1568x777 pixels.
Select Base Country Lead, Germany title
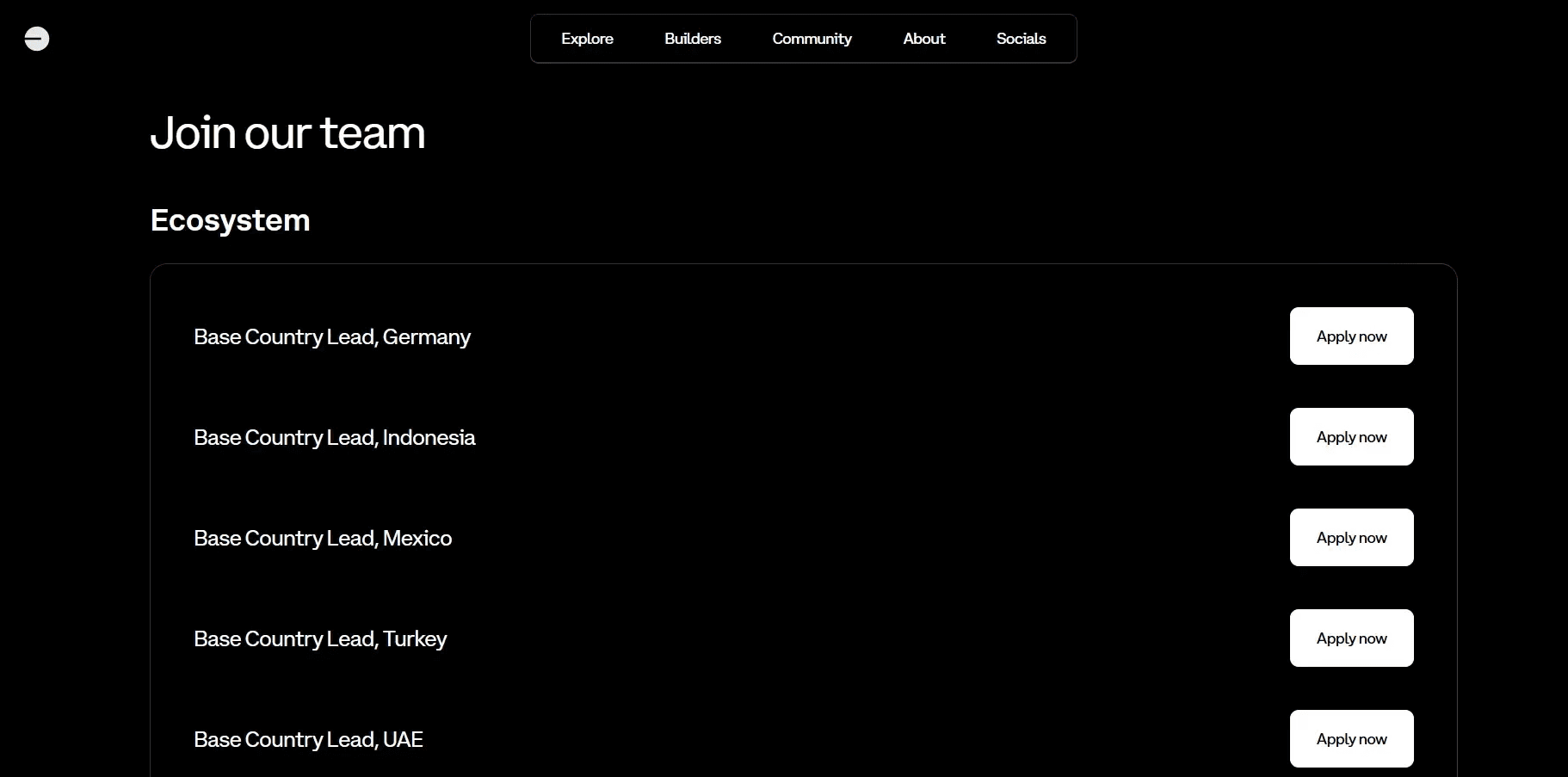(332, 337)
